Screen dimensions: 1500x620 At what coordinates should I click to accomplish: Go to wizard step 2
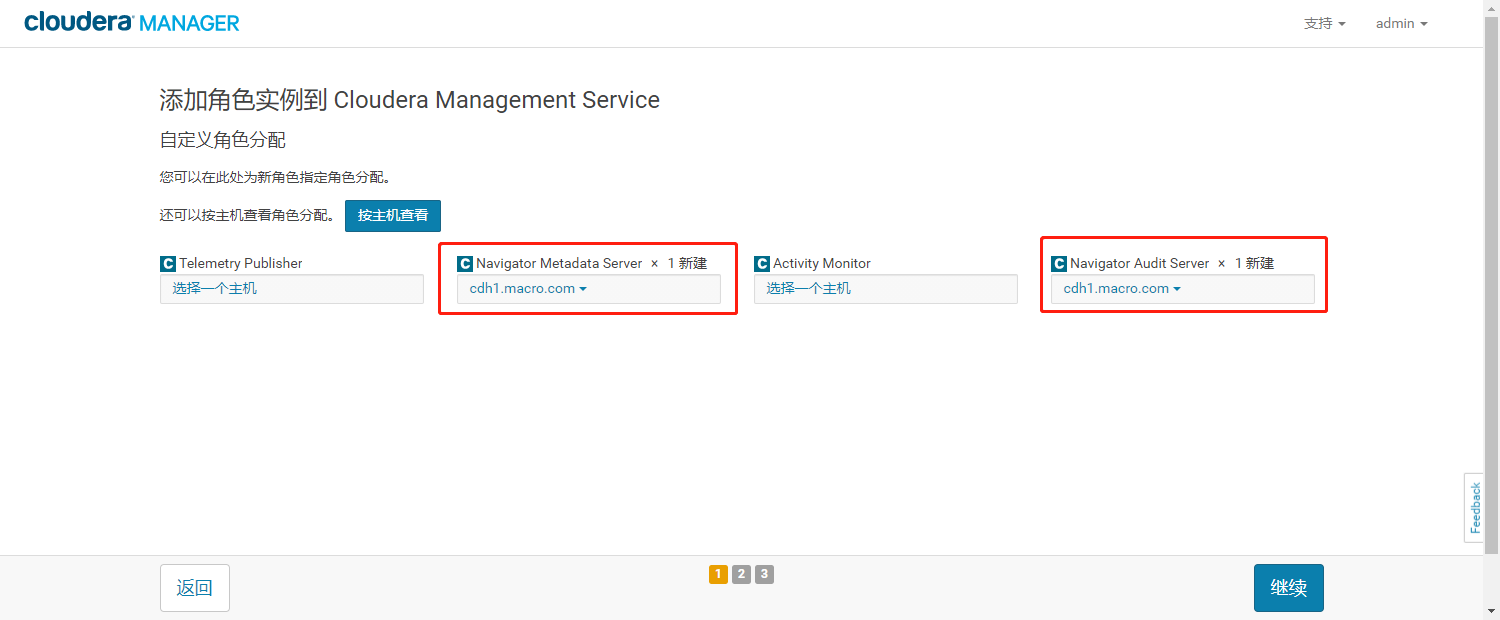click(741, 574)
